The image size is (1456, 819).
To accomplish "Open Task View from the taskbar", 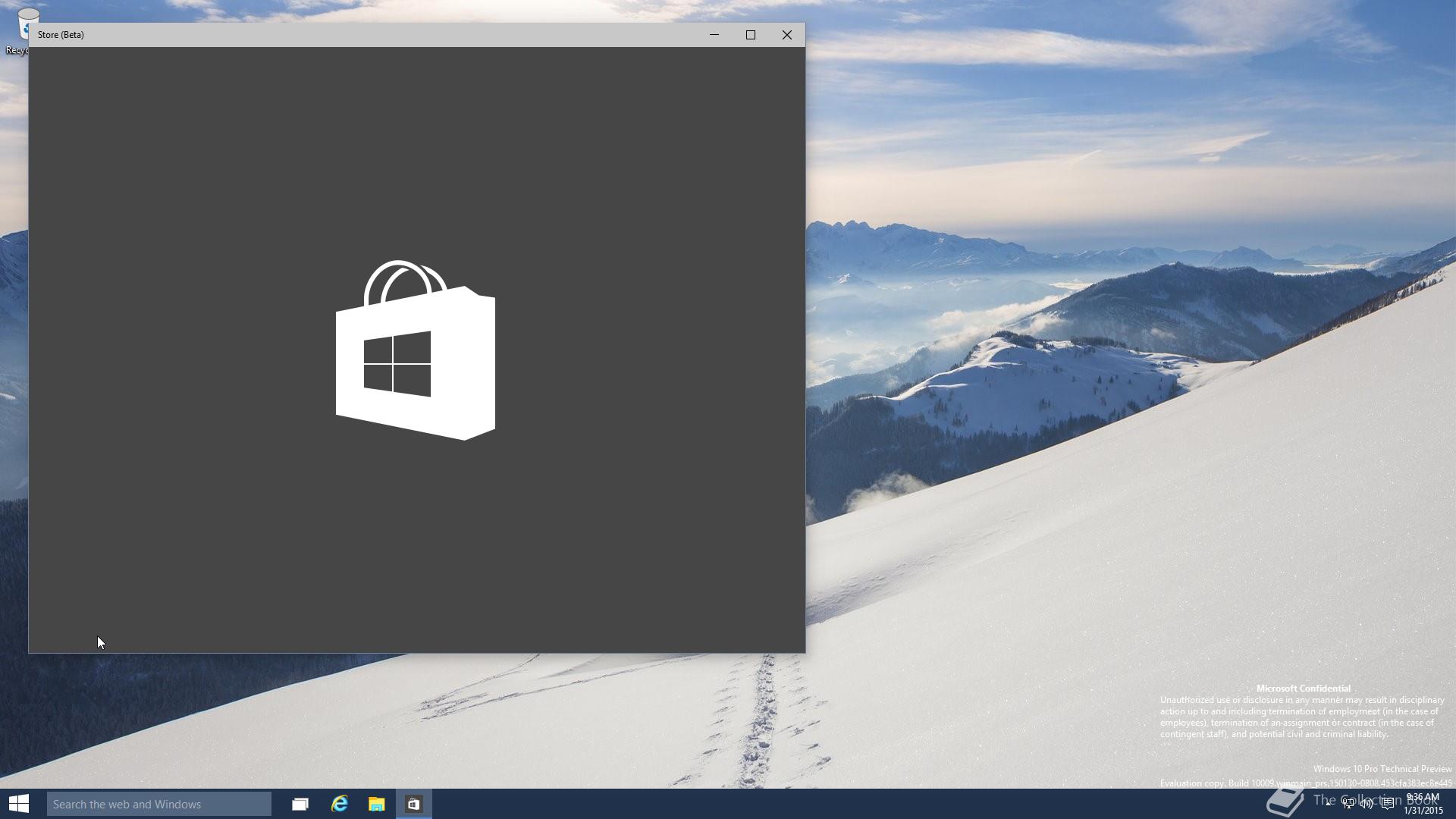I will [x=300, y=804].
